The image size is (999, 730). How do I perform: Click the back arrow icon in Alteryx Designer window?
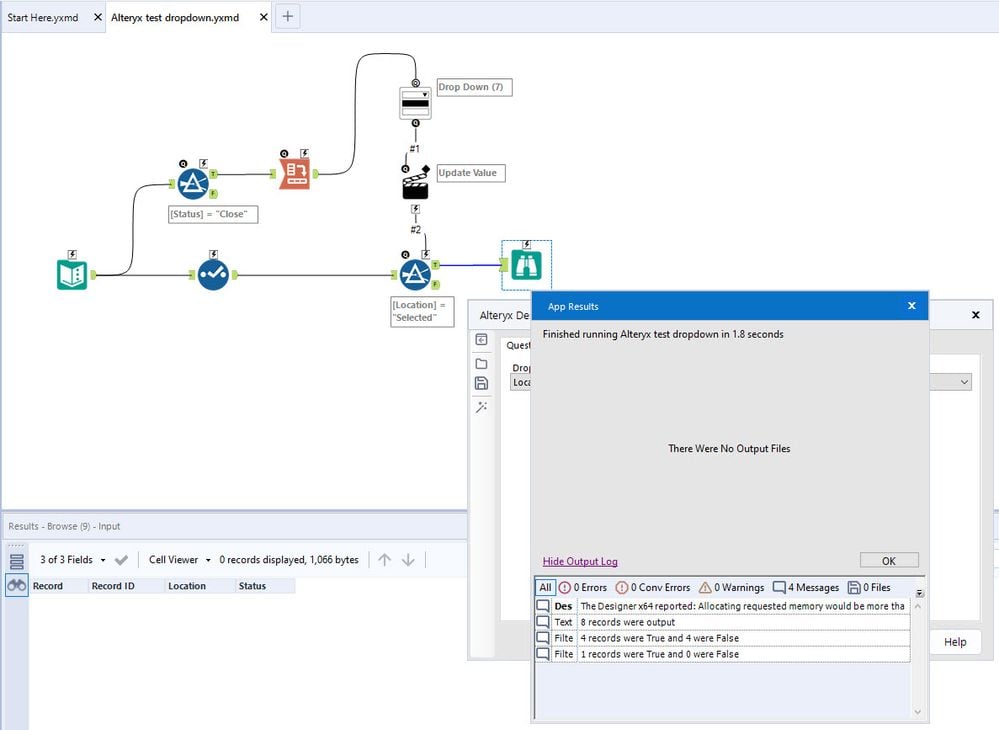[x=482, y=340]
